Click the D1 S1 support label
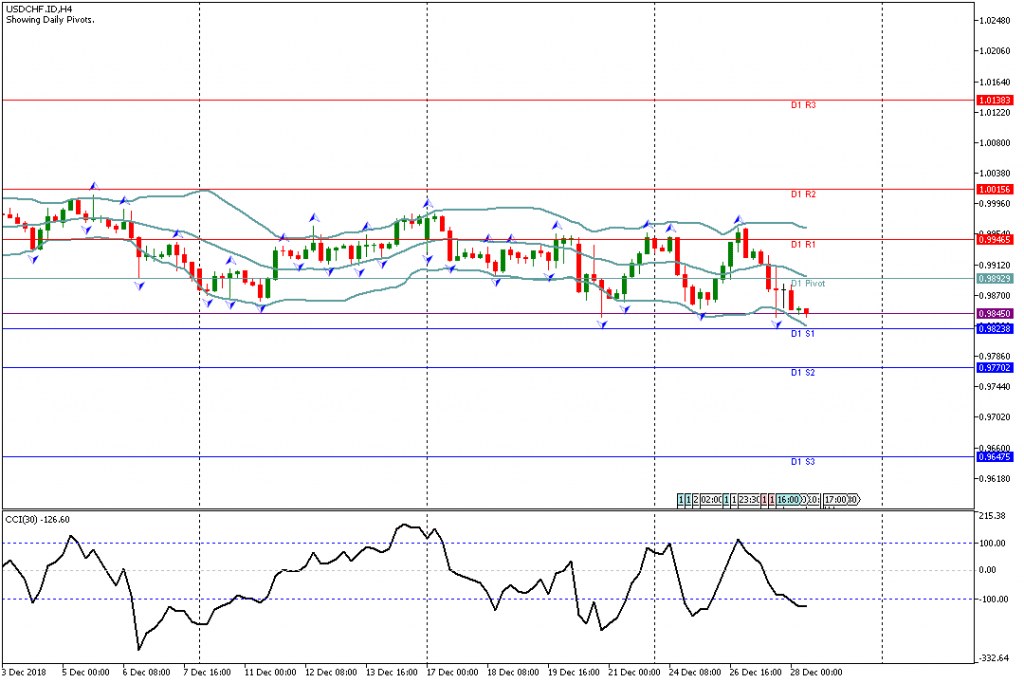 pyautogui.click(x=803, y=333)
